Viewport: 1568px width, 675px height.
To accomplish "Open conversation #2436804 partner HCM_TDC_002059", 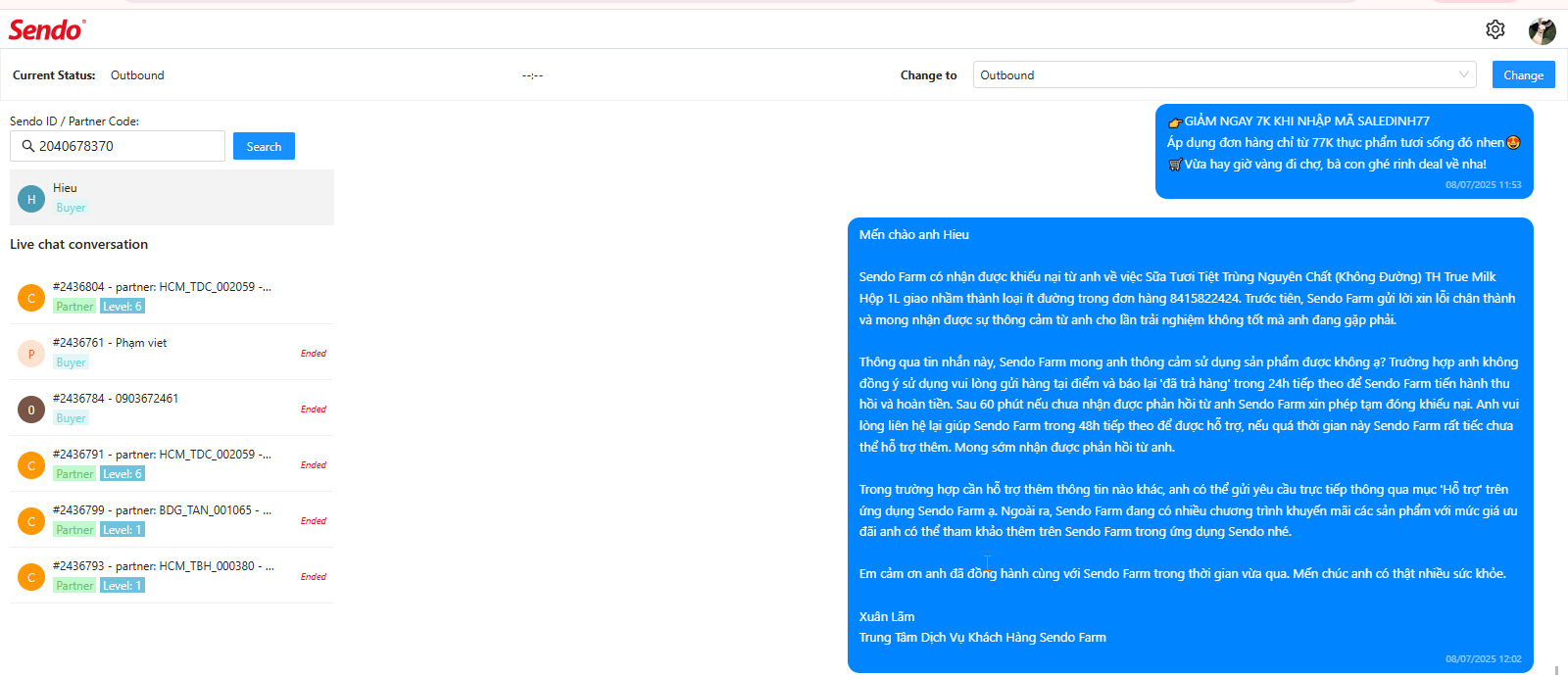I will (x=171, y=297).
